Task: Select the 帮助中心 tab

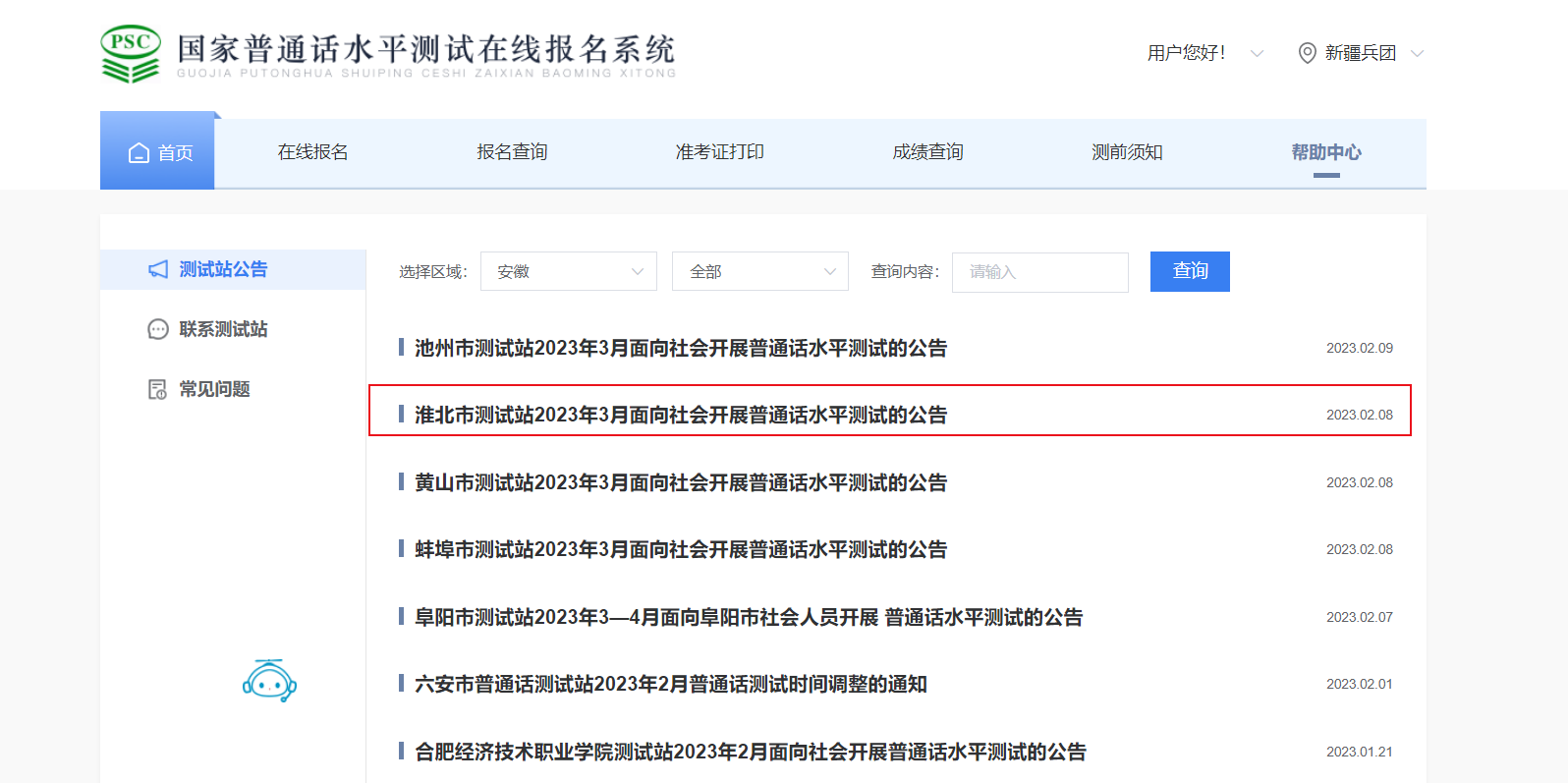Action: [1325, 152]
